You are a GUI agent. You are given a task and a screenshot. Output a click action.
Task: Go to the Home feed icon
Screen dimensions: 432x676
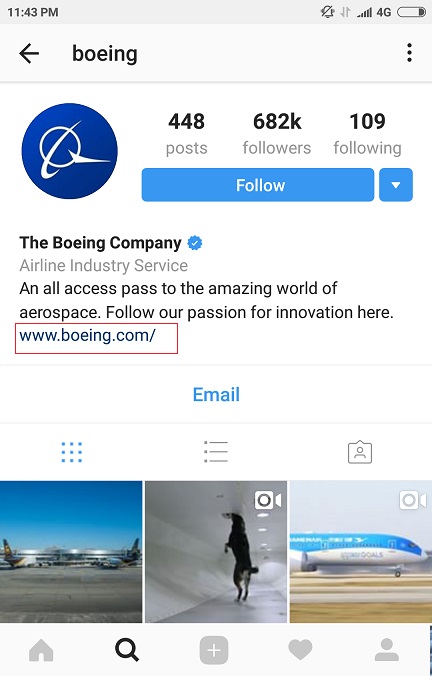(x=41, y=650)
